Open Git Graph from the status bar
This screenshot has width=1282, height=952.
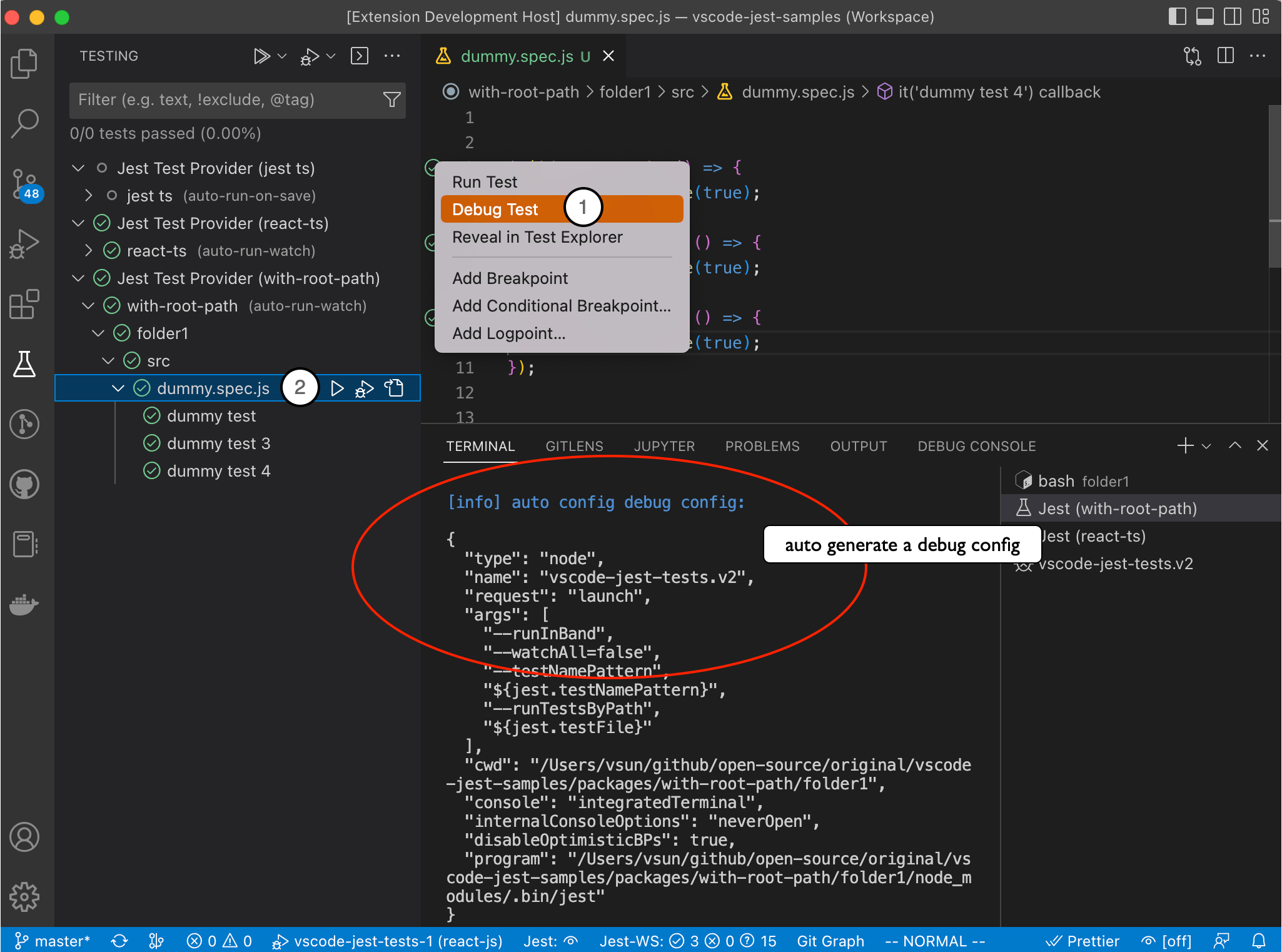point(830,940)
